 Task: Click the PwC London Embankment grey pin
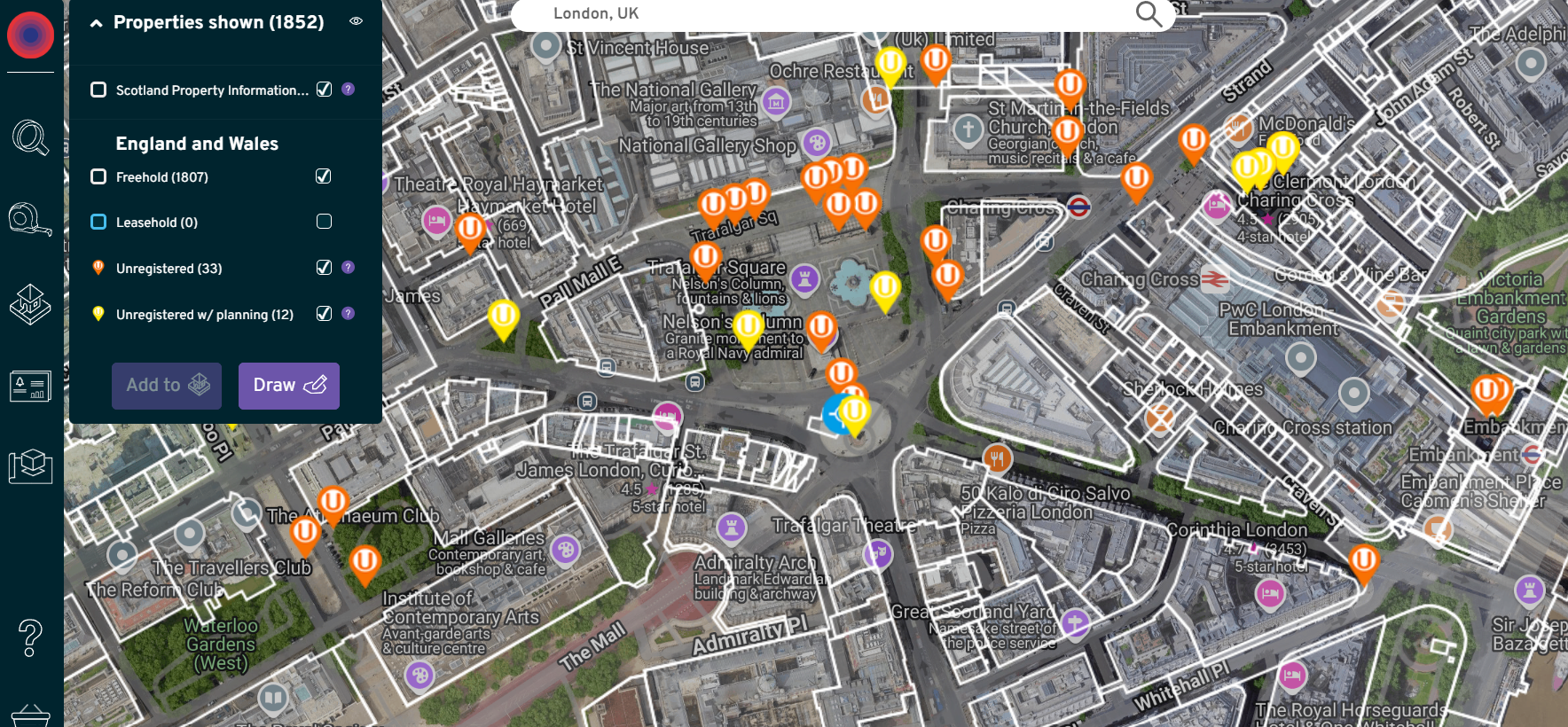1301,359
